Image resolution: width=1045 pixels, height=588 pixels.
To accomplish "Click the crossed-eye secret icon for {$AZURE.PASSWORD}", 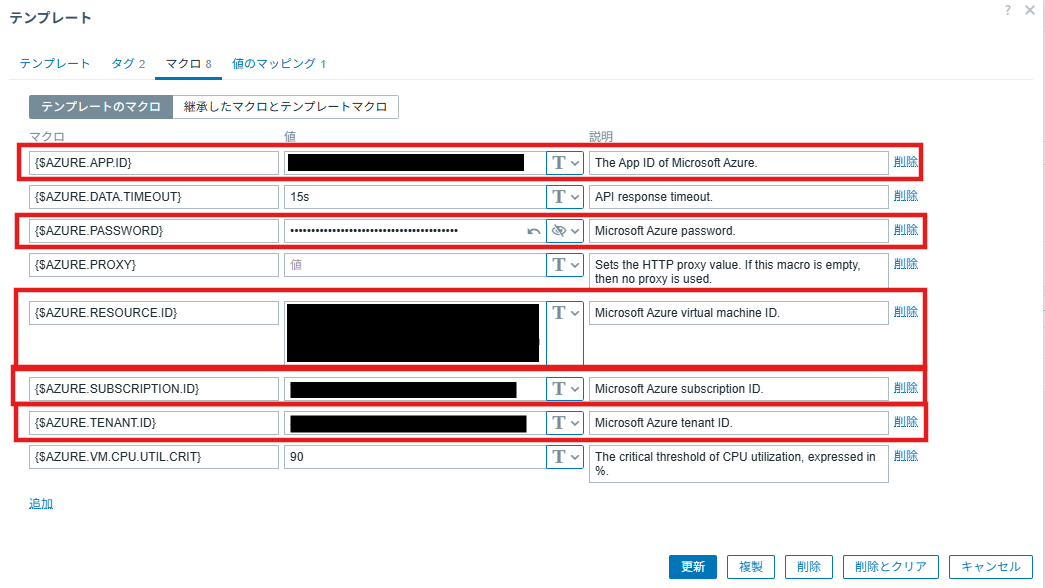I will (x=559, y=231).
